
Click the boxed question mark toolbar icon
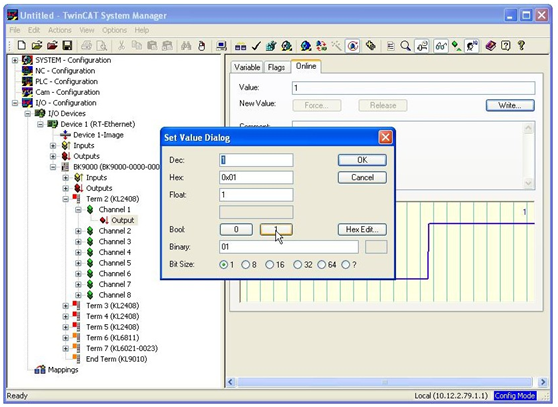pyautogui.click(x=506, y=46)
